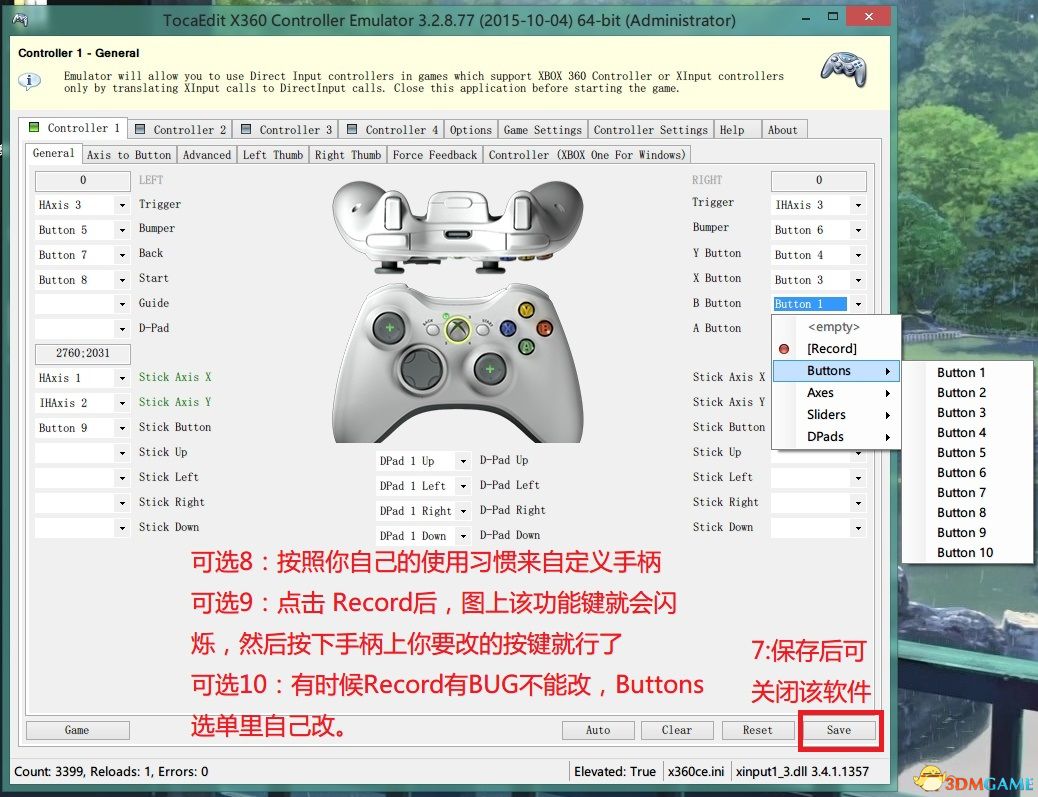
Task: Click the Clear button
Action: click(677, 730)
